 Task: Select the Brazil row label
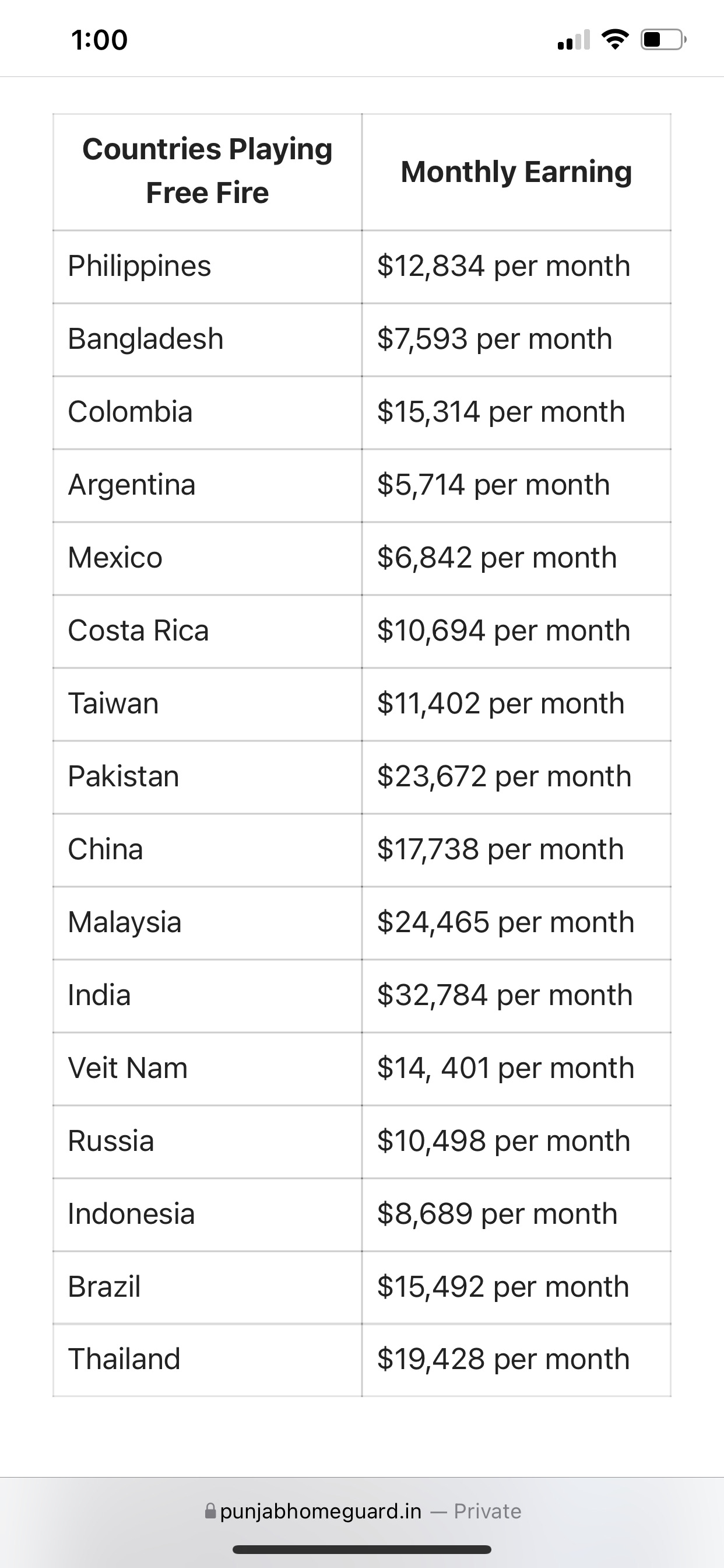click(x=104, y=1287)
